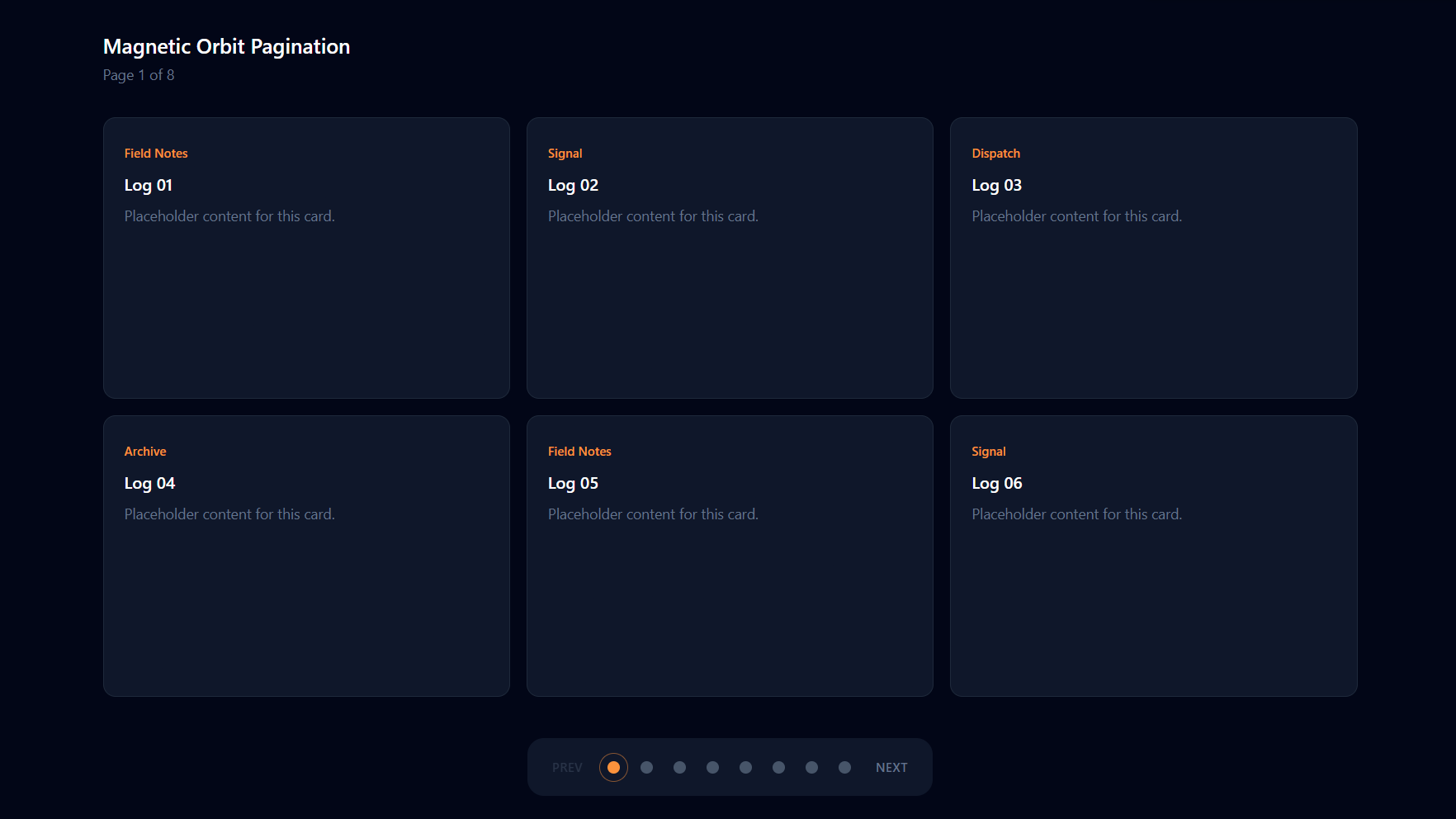Select the active first page dot
This screenshot has height=819, width=1456.
(x=613, y=767)
